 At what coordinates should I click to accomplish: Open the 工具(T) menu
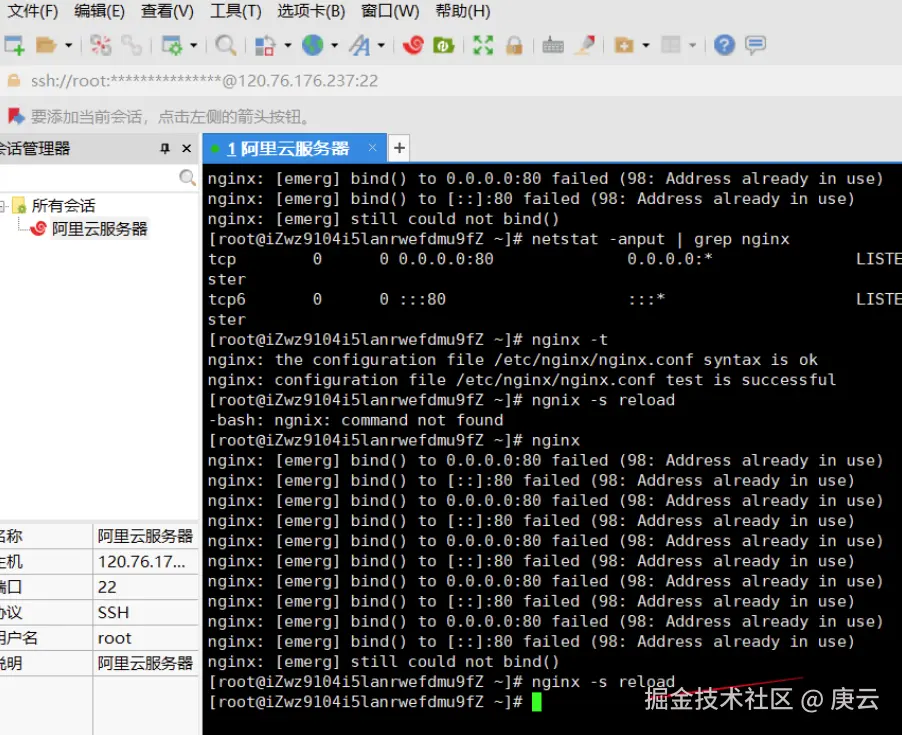click(x=235, y=11)
